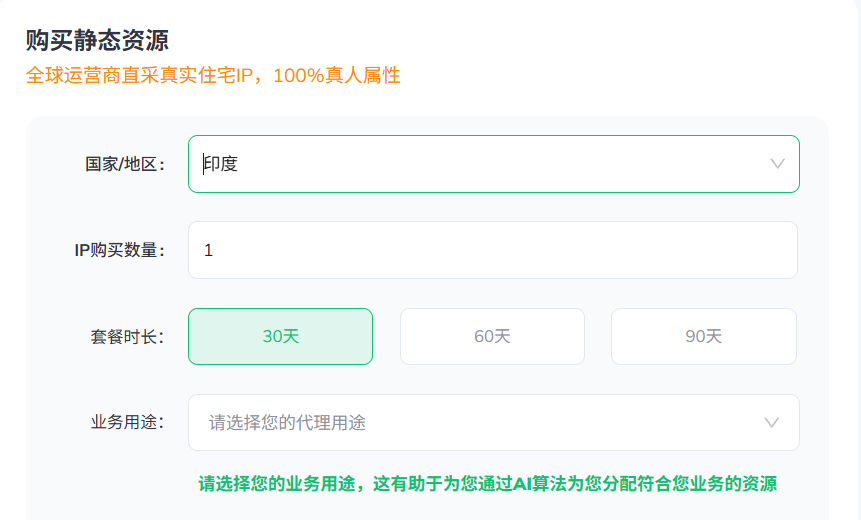Click the chevron arrow in 业务用途 dropdown

[771, 423]
